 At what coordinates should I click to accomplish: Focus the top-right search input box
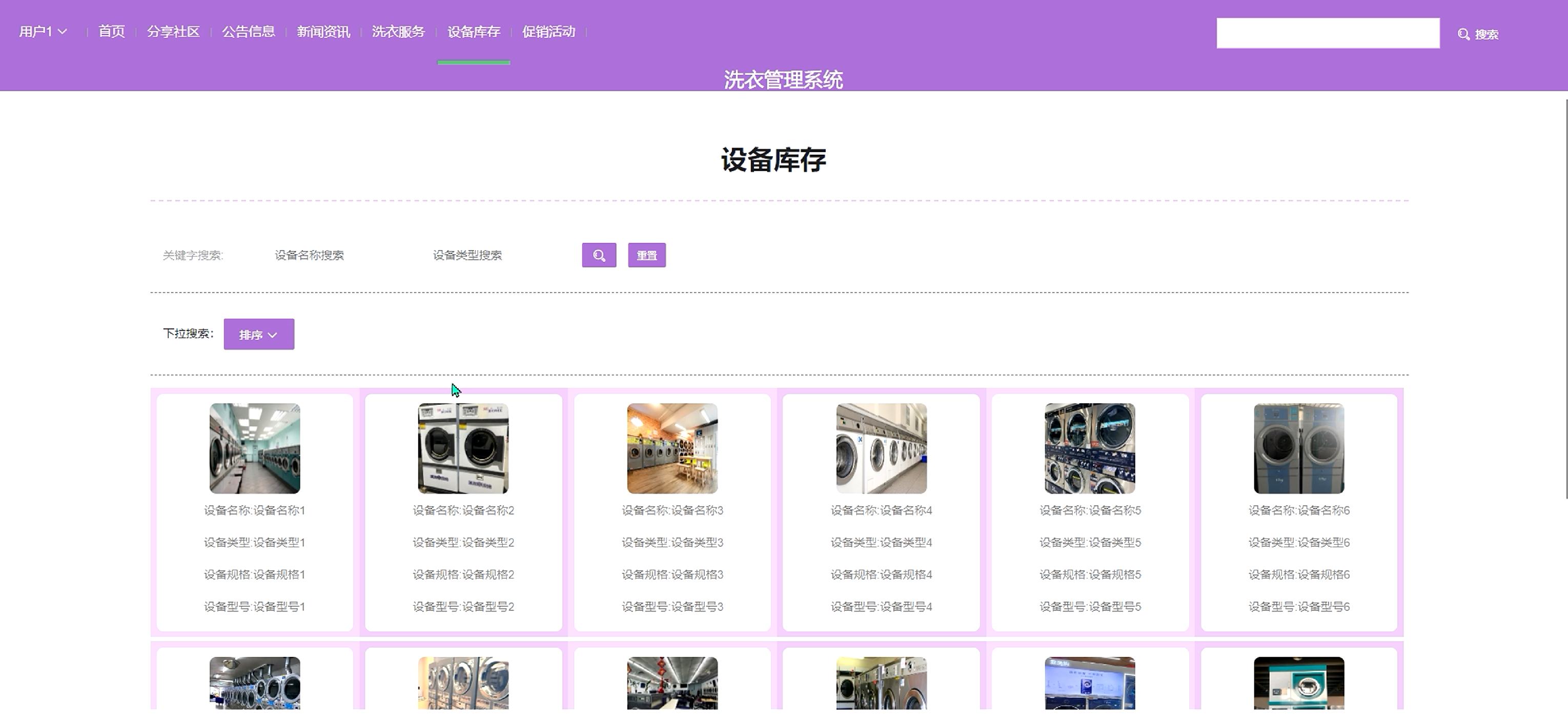(1328, 33)
